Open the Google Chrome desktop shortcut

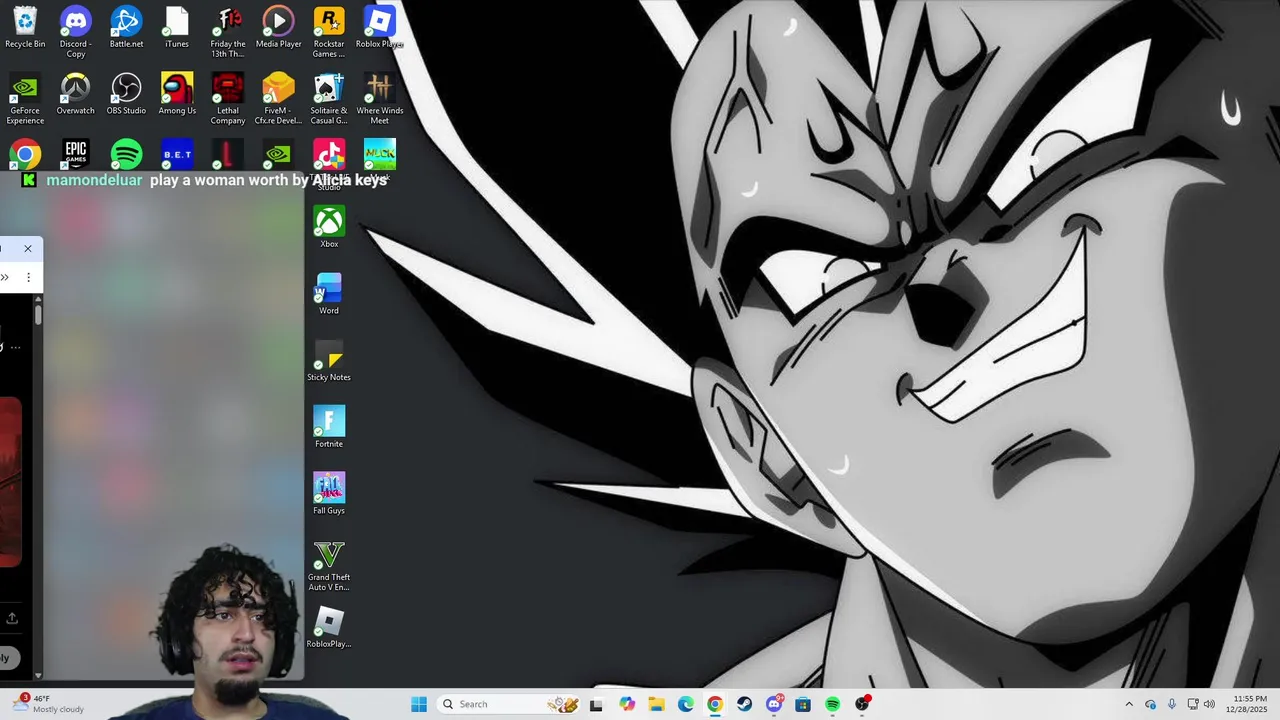[x=25, y=155]
